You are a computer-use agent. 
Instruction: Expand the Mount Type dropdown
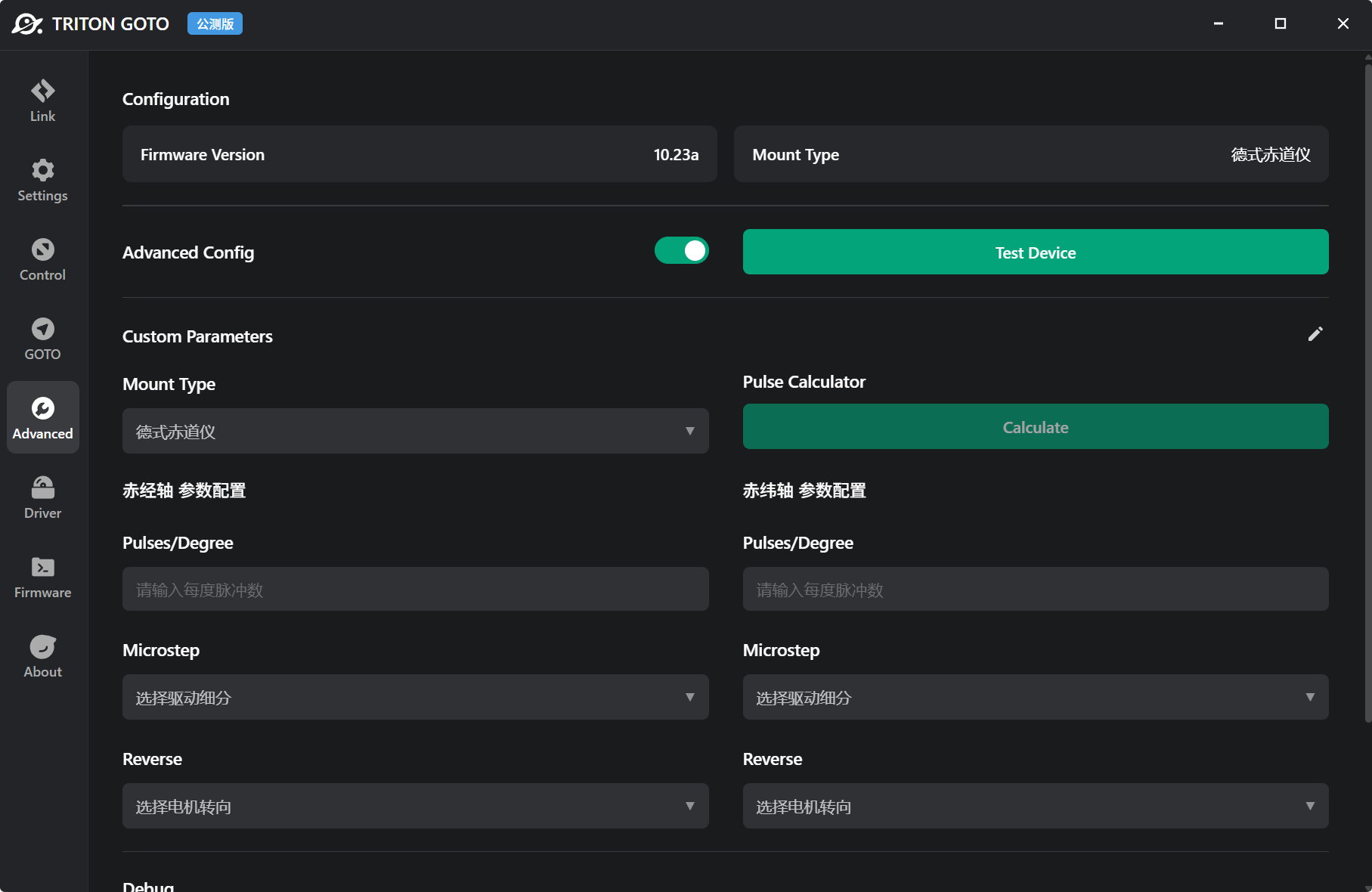415,431
